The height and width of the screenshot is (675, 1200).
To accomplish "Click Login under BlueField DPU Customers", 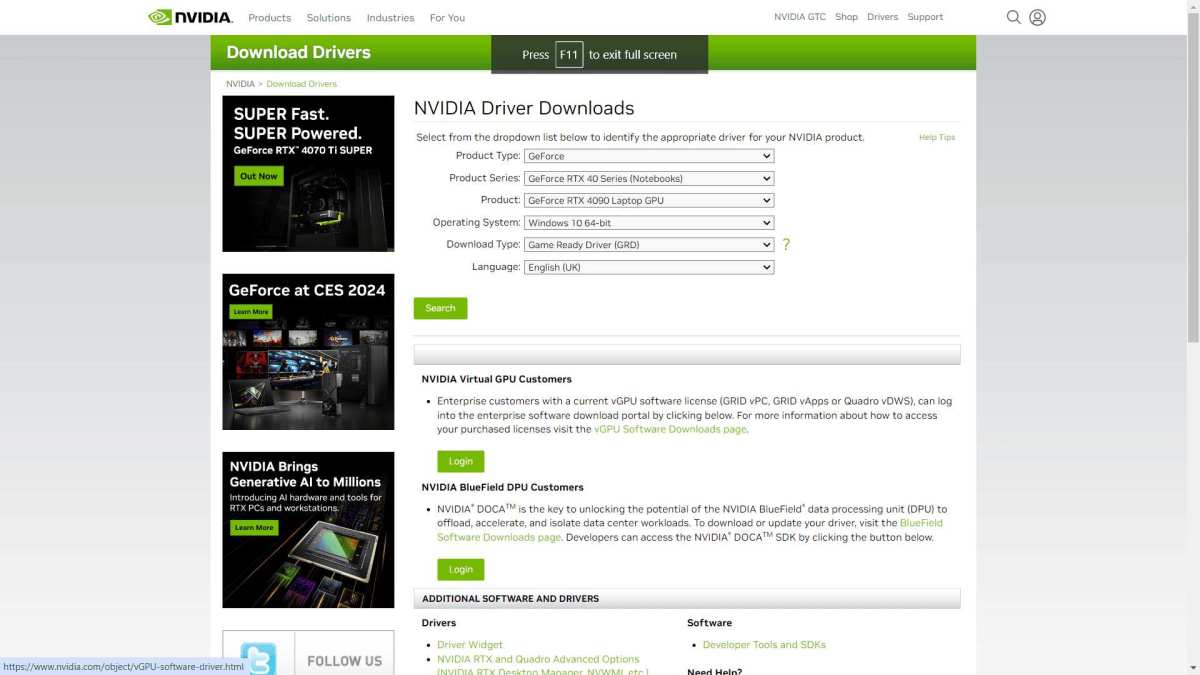I will 460,569.
